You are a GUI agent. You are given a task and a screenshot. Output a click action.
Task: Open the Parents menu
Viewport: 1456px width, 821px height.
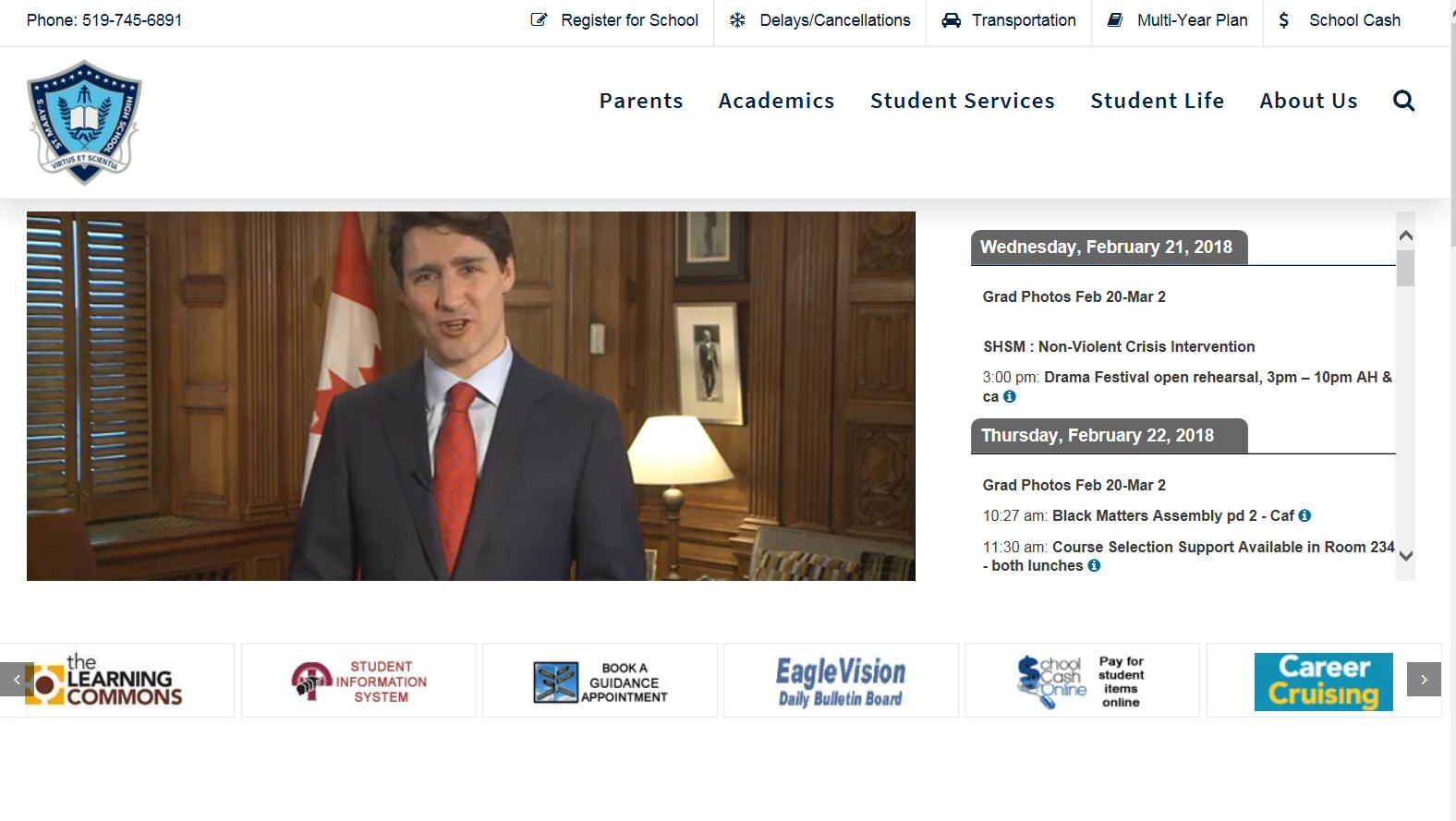click(641, 101)
